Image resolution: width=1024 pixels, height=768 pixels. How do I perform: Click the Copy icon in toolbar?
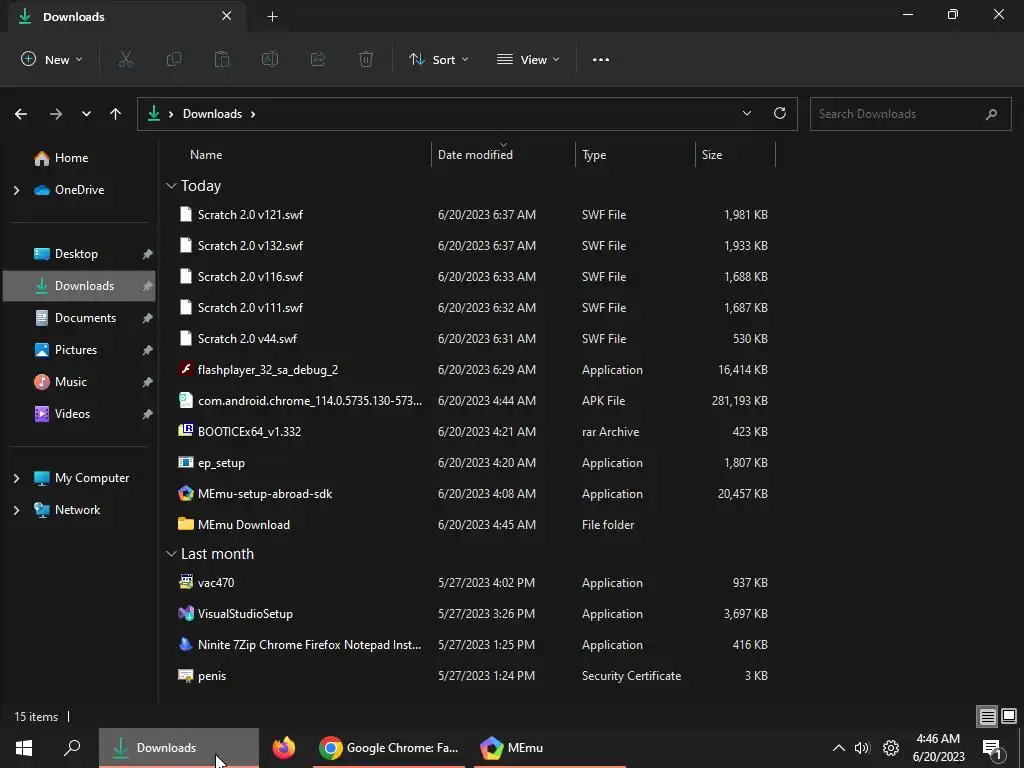point(174,59)
